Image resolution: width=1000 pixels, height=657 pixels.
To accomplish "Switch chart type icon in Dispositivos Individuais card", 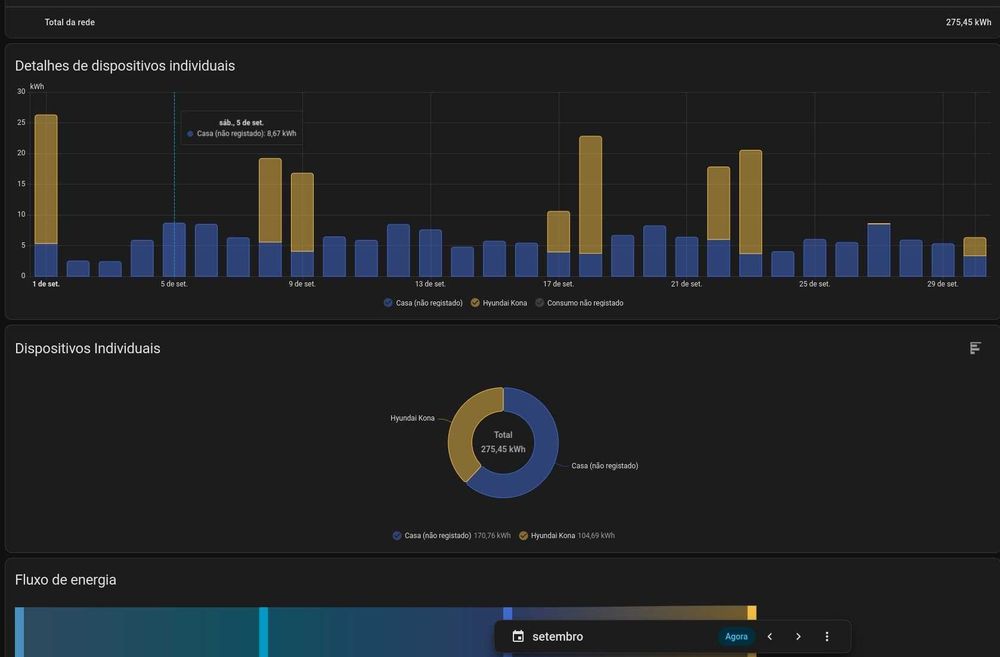I will [975, 348].
